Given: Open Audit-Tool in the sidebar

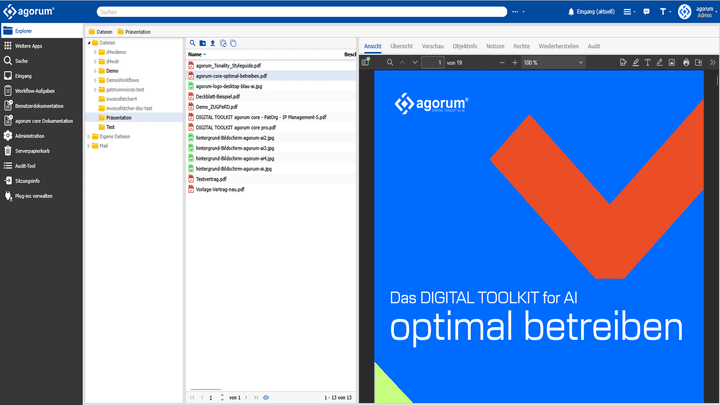Looking at the screenshot, I should point(41,166).
